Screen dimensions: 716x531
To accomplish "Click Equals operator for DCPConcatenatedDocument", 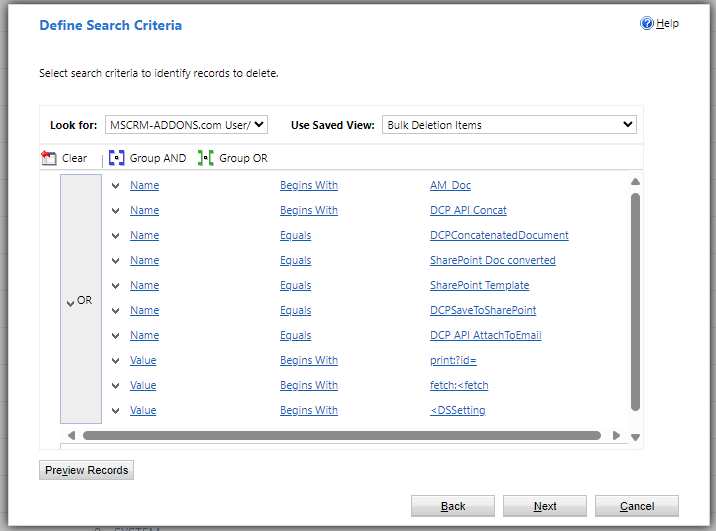I will point(295,236).
